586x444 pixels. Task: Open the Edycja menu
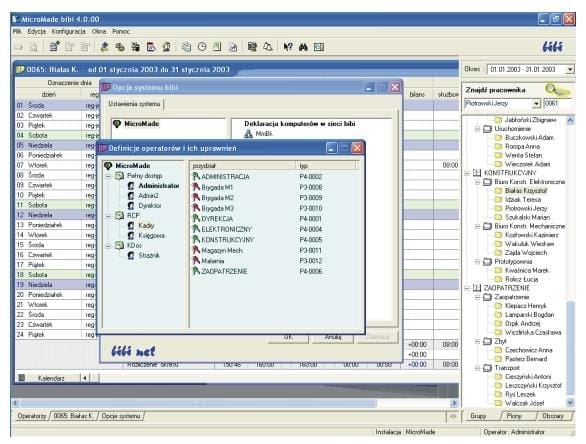(x=37, y=31)
